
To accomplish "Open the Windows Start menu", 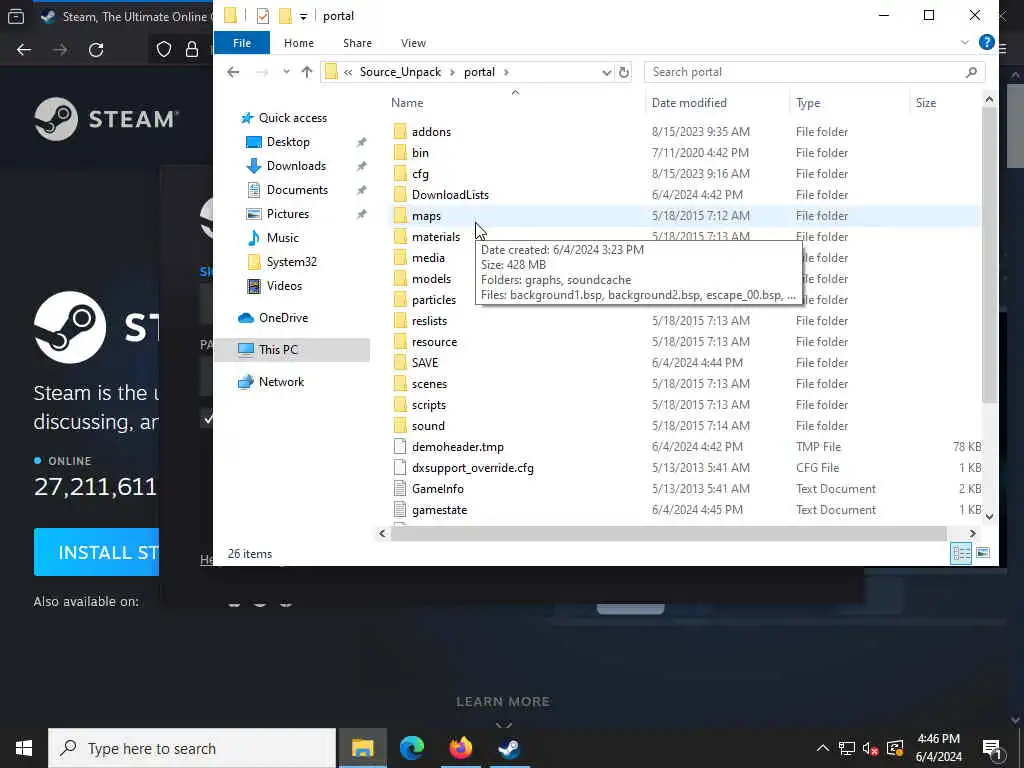I will click(24, 748).
